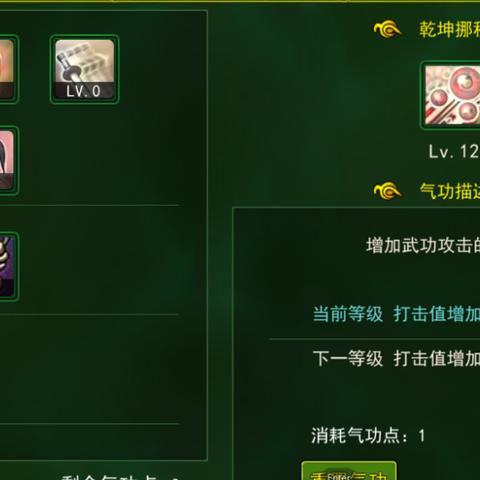This screenshot has height=480, width=480.
Task: Tap the golden swirl emblem beside 乾坤挪移
Action: (387, 29)
